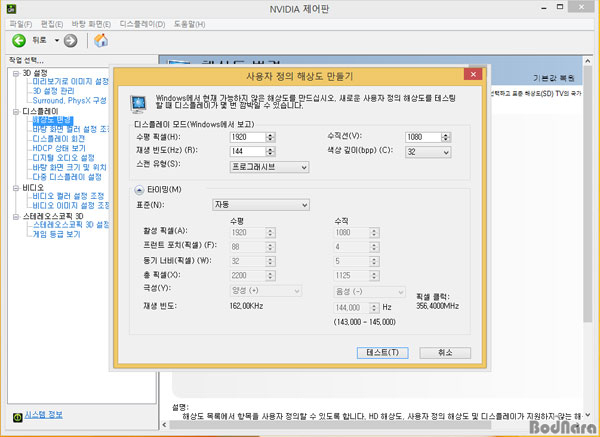
Task: Open 스캔 유형 dropdown showing 프로그레시브
Action: (269, 167)
